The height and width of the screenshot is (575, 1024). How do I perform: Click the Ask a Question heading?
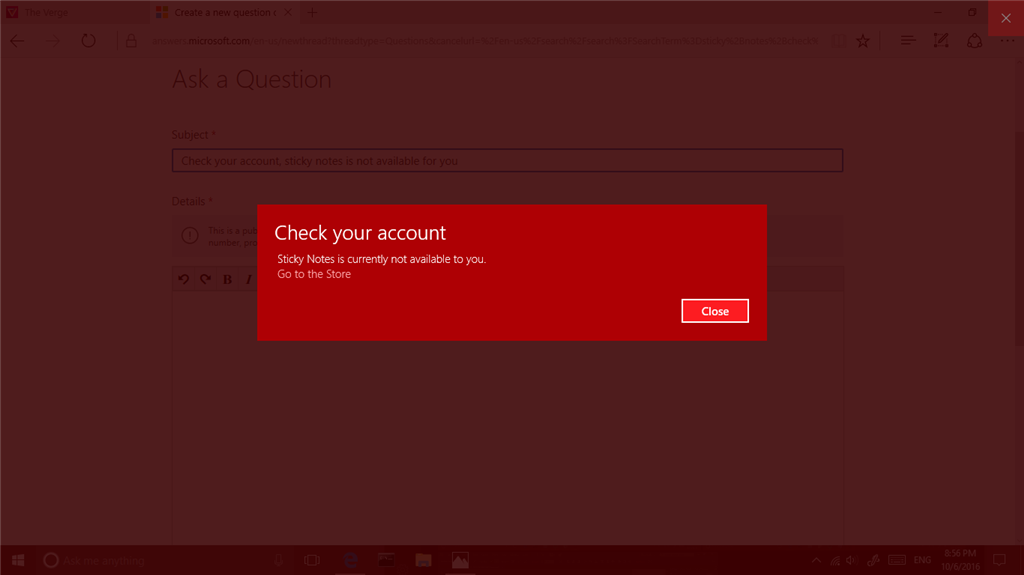(x=251, y=79)
